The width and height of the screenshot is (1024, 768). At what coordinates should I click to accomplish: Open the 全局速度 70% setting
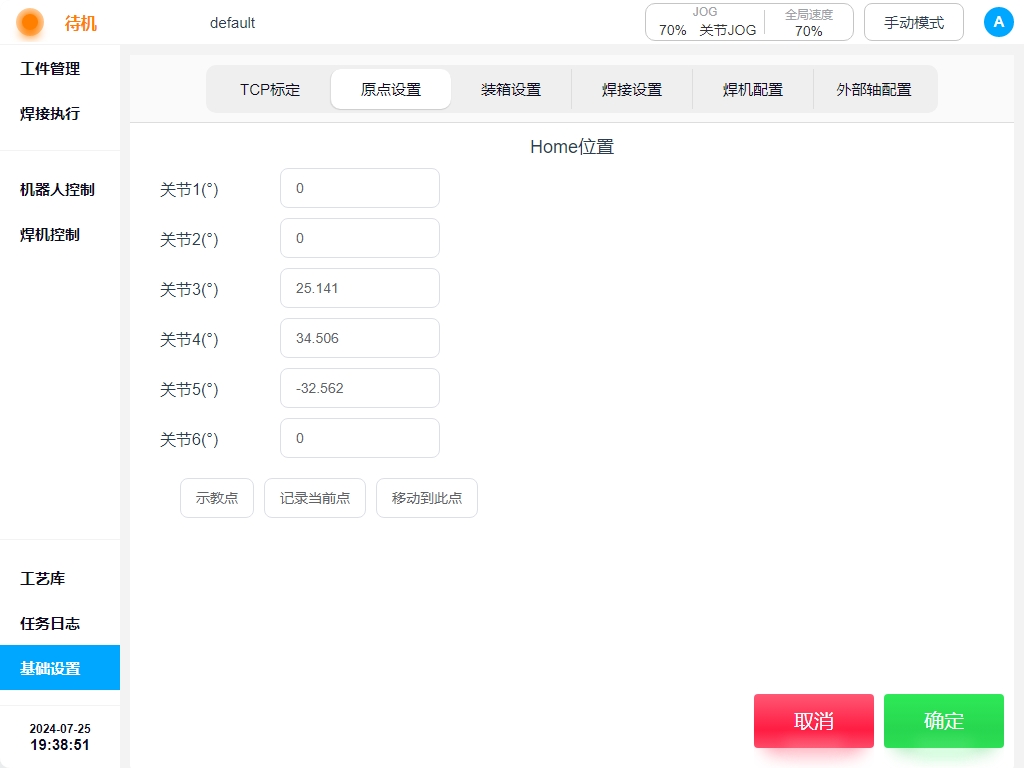pos(808,22)
